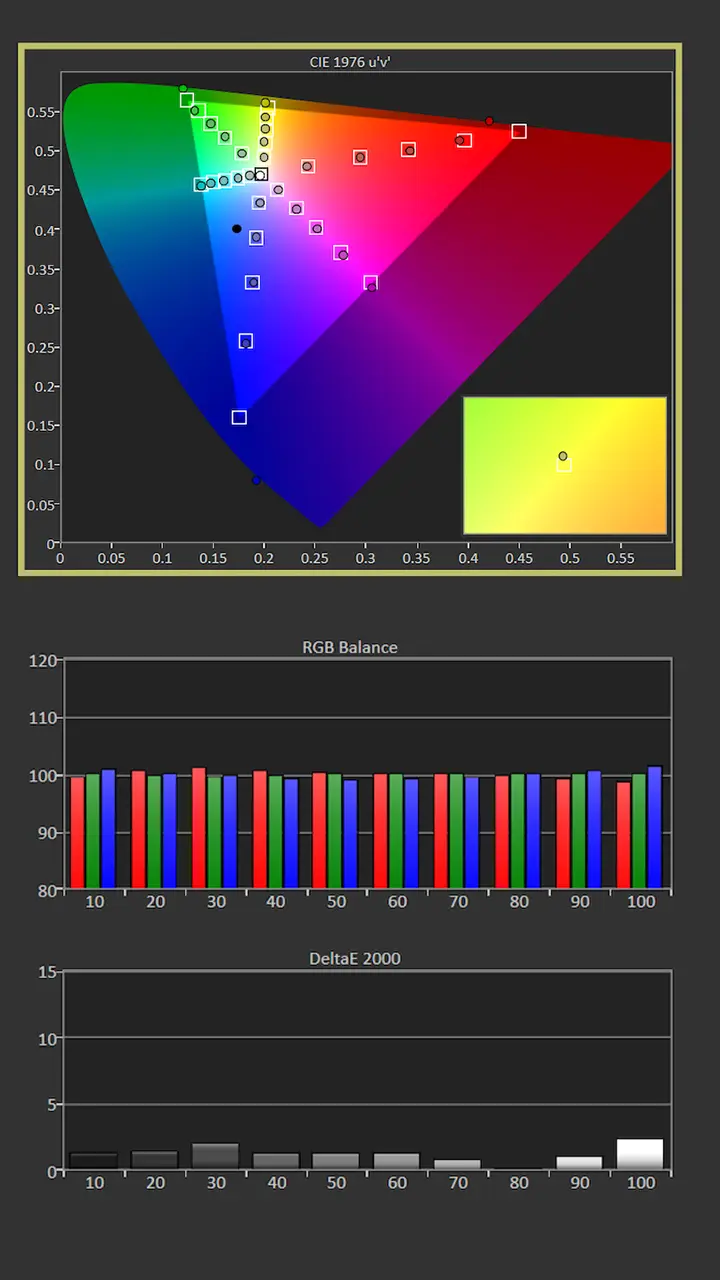Select the green primary target square

click(x=187, y=100)
